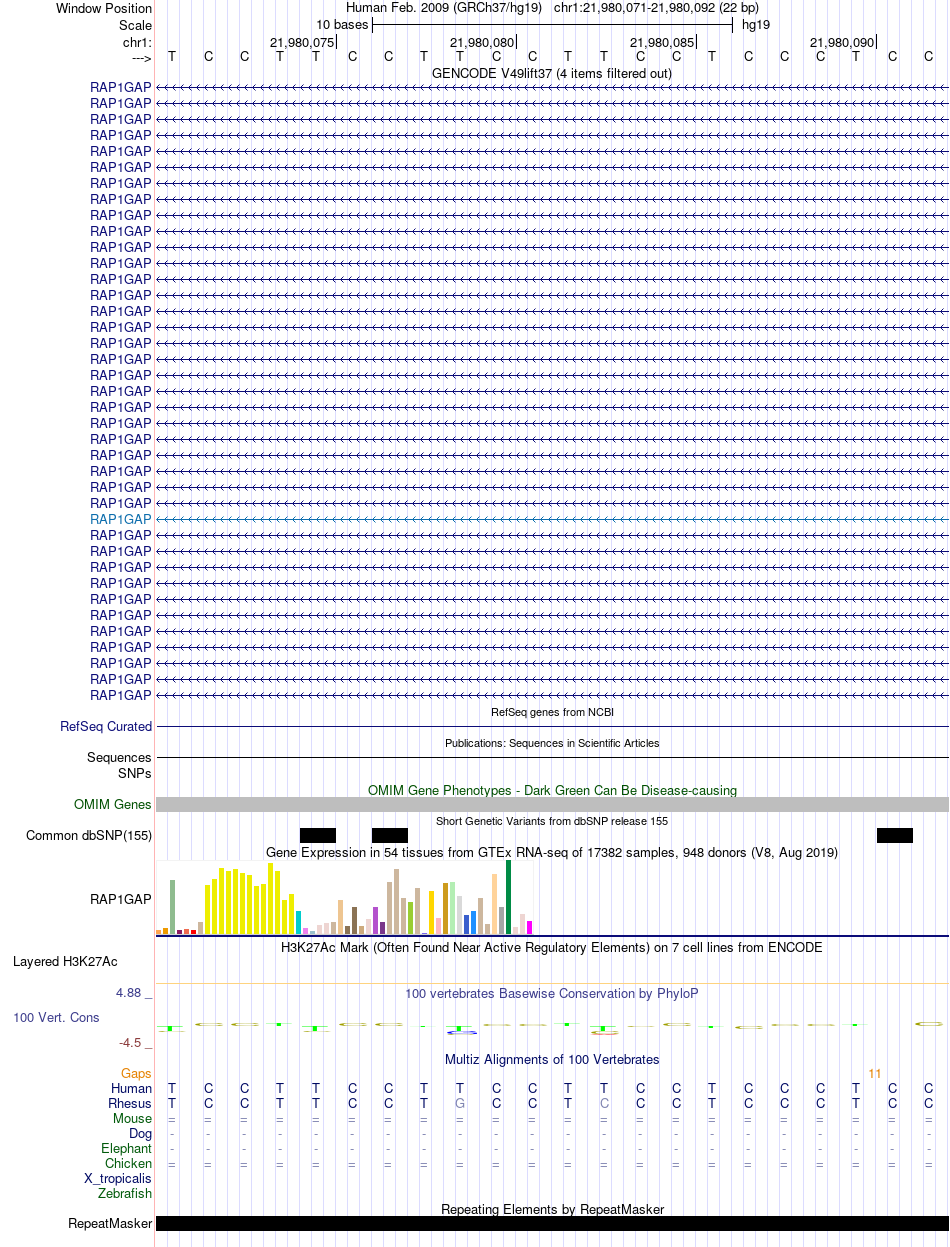Image resolution: width=950 pixels, height=1247 pixels.
Task: Click 'Publications: Sequences in Scientific Articles' title
Action: [x=552, y=743]
